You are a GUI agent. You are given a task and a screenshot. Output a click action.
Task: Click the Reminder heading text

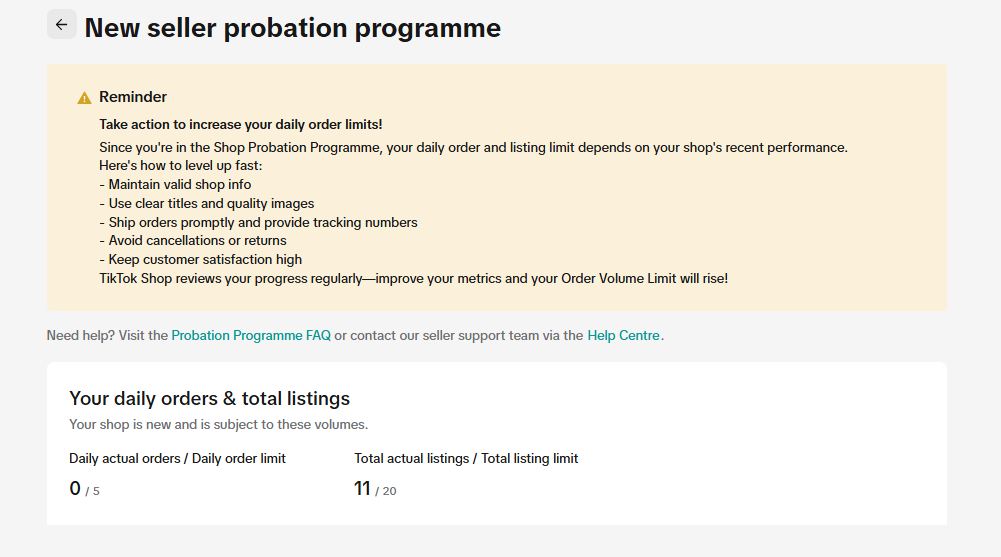[x=133, y=97]
